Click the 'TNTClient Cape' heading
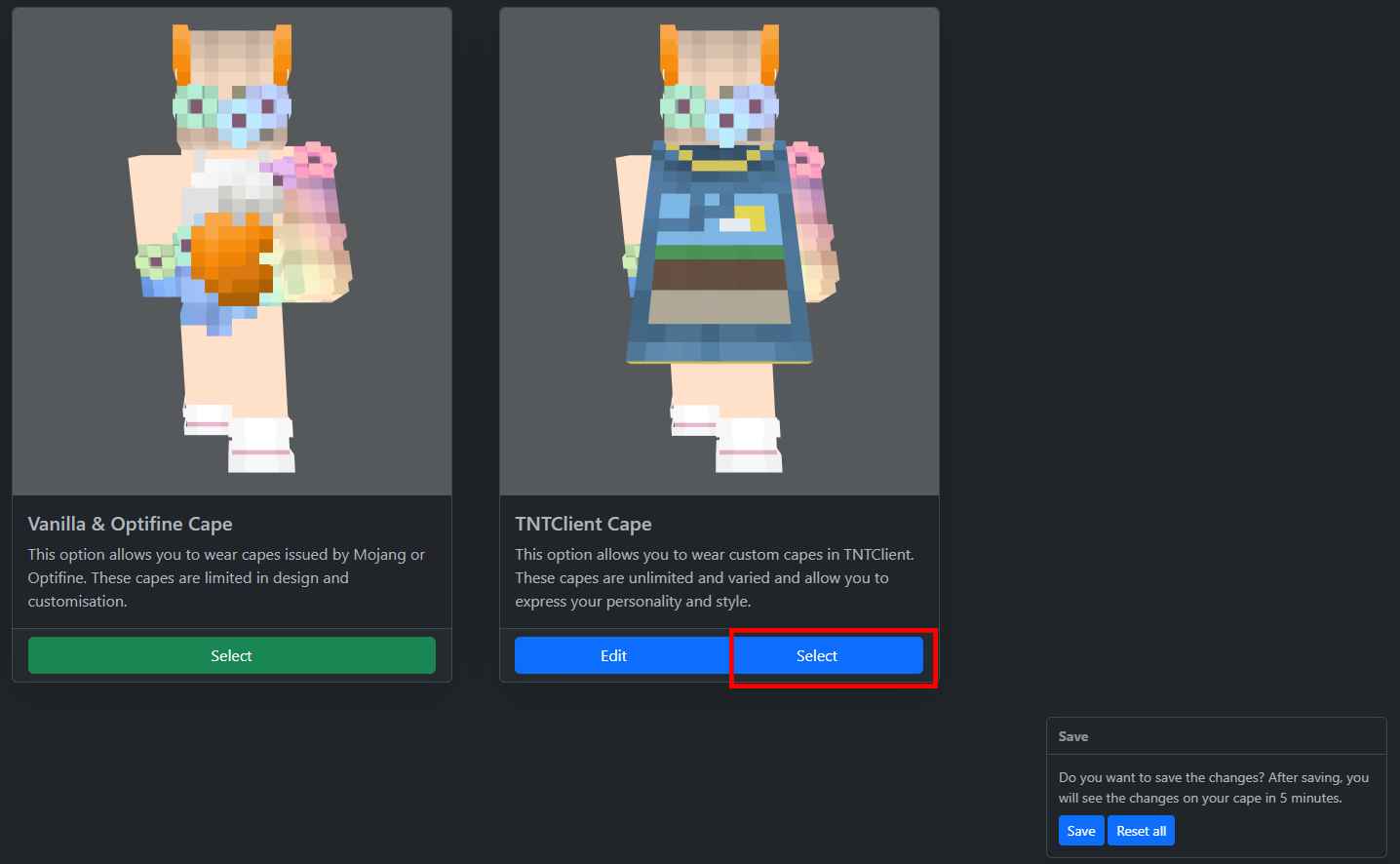 [583, 524]
